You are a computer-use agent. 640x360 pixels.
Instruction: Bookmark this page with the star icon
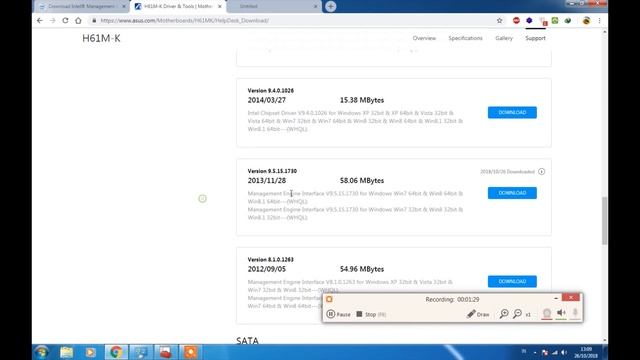(x=499, y=20)
